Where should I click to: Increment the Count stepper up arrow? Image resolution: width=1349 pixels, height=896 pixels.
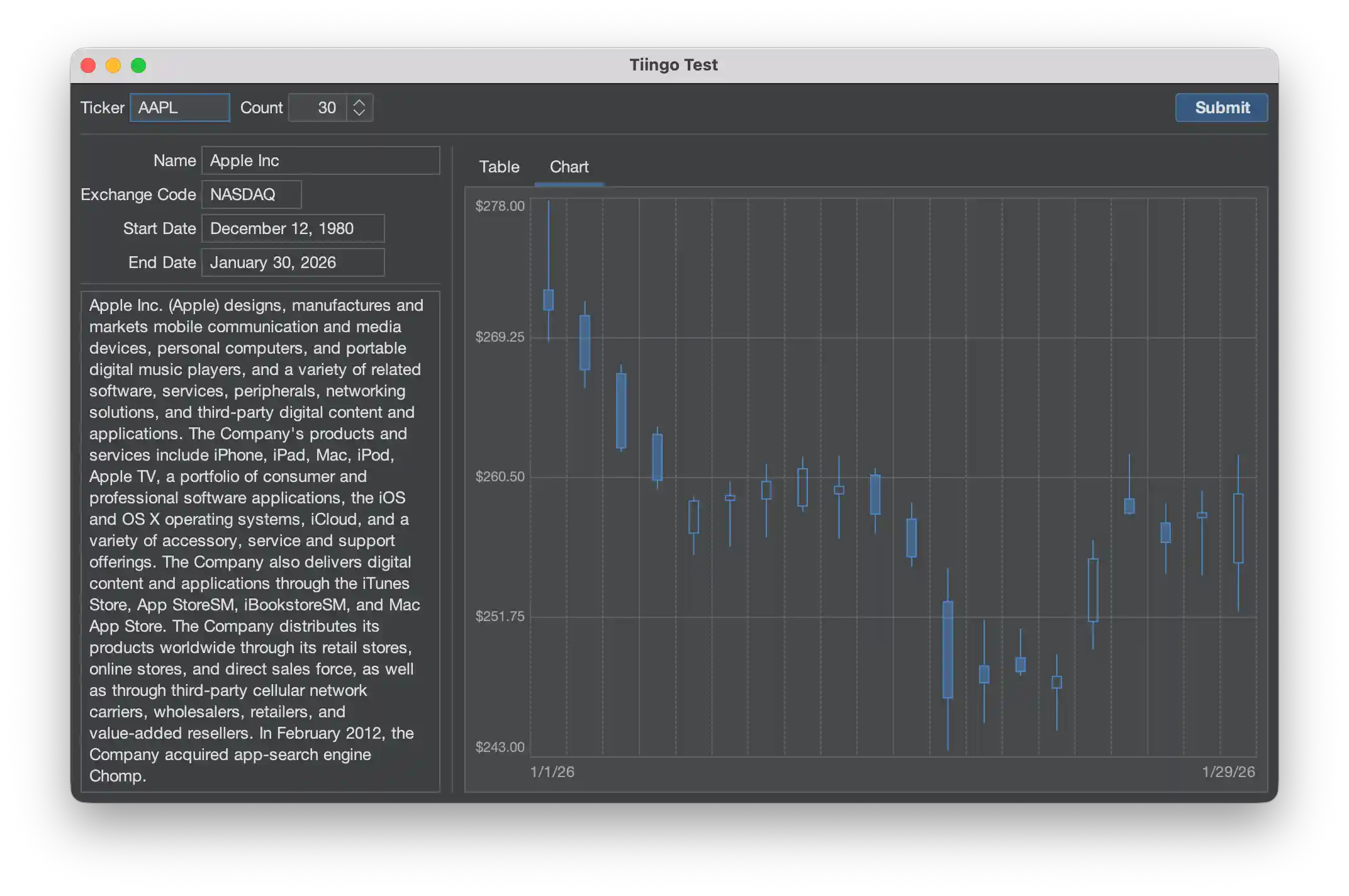(359, 102)
